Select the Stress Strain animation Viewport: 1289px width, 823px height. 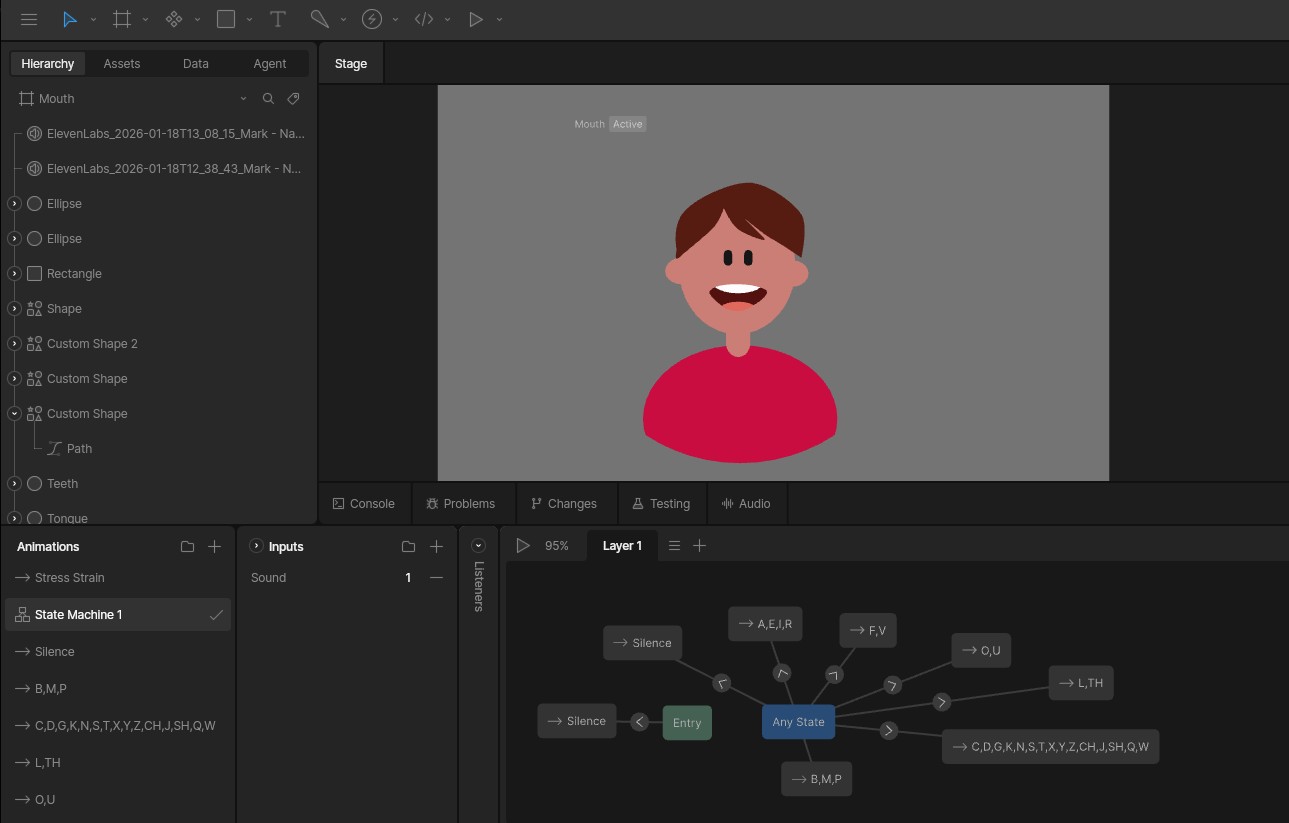coord(69,578)
